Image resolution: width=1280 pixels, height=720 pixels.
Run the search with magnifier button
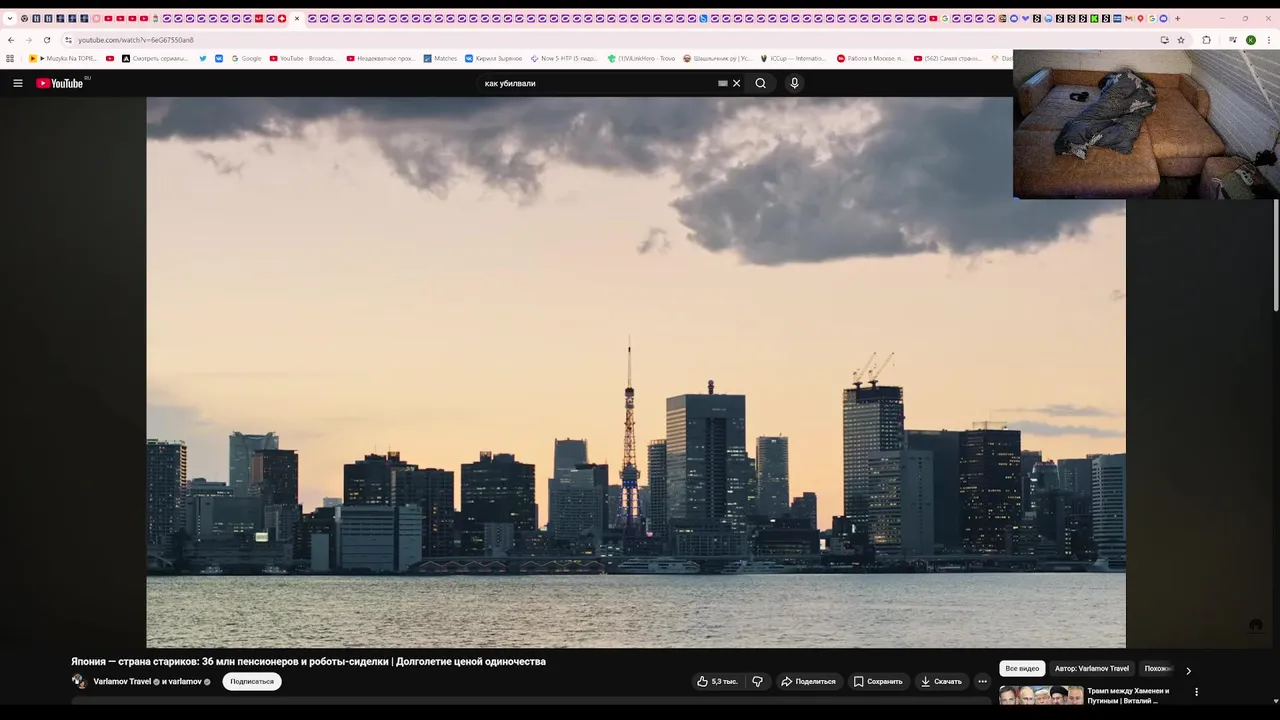pos(761,83)
